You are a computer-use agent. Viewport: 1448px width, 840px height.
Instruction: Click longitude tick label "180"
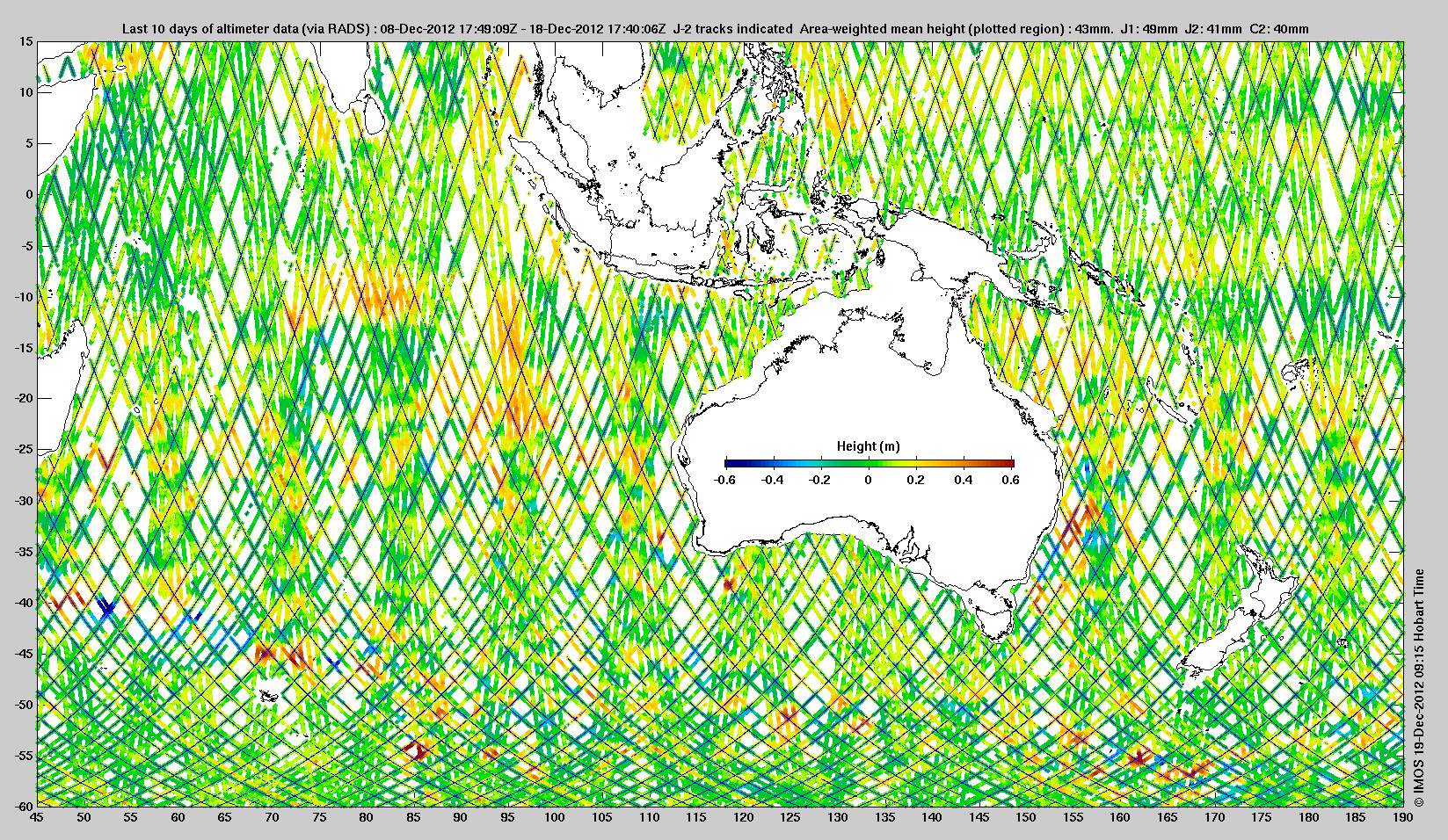[1309, 817]
